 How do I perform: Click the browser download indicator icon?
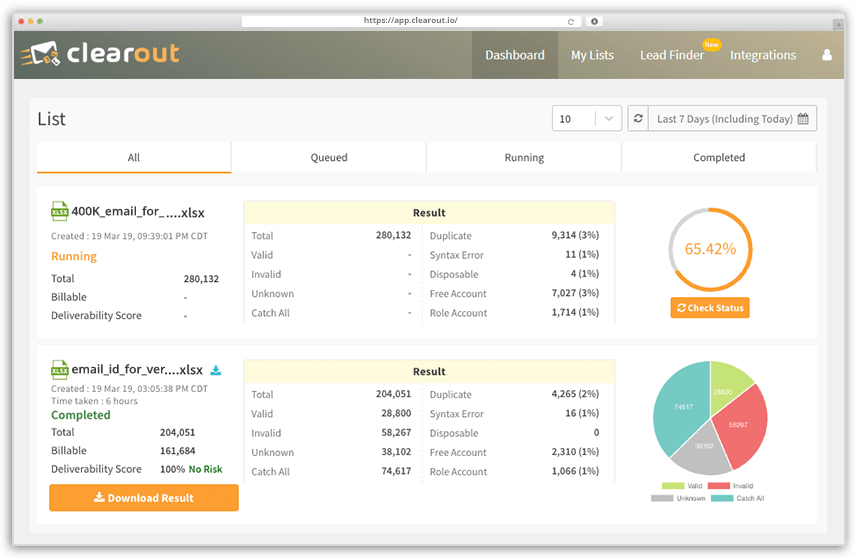594,21
